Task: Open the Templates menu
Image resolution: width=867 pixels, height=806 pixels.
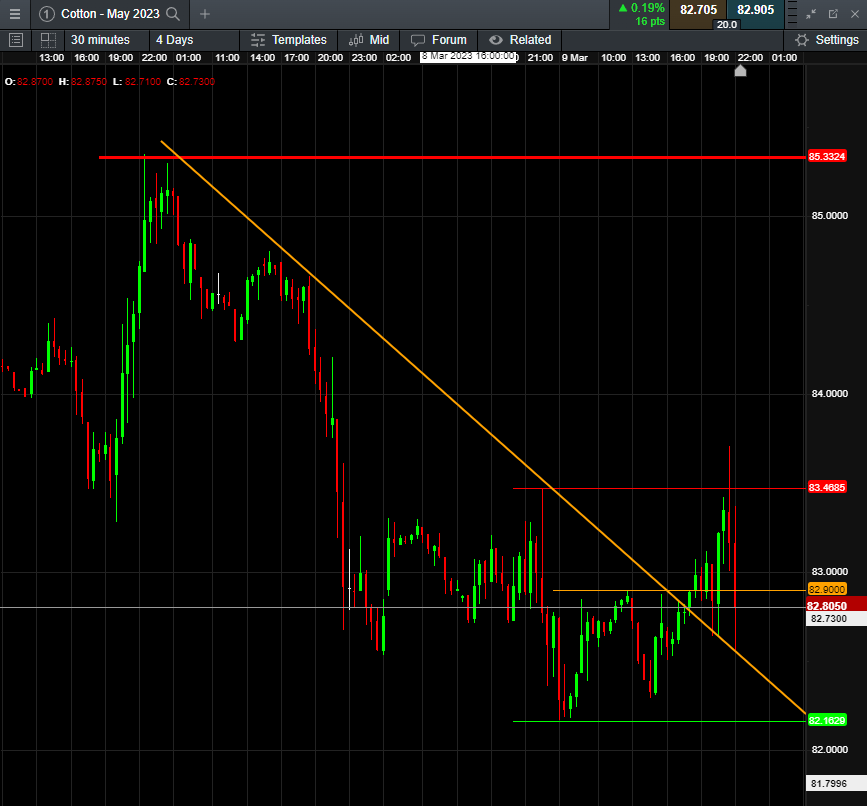Action: pos(299,40)
